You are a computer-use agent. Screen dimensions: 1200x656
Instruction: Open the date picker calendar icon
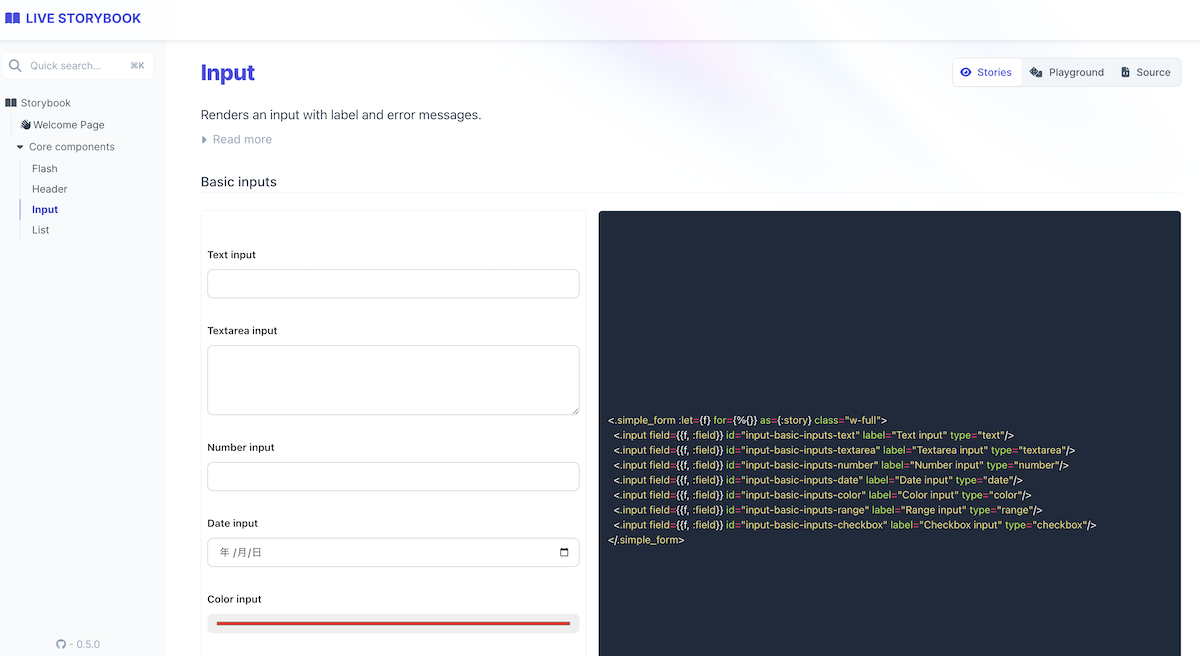pos(564,552)
